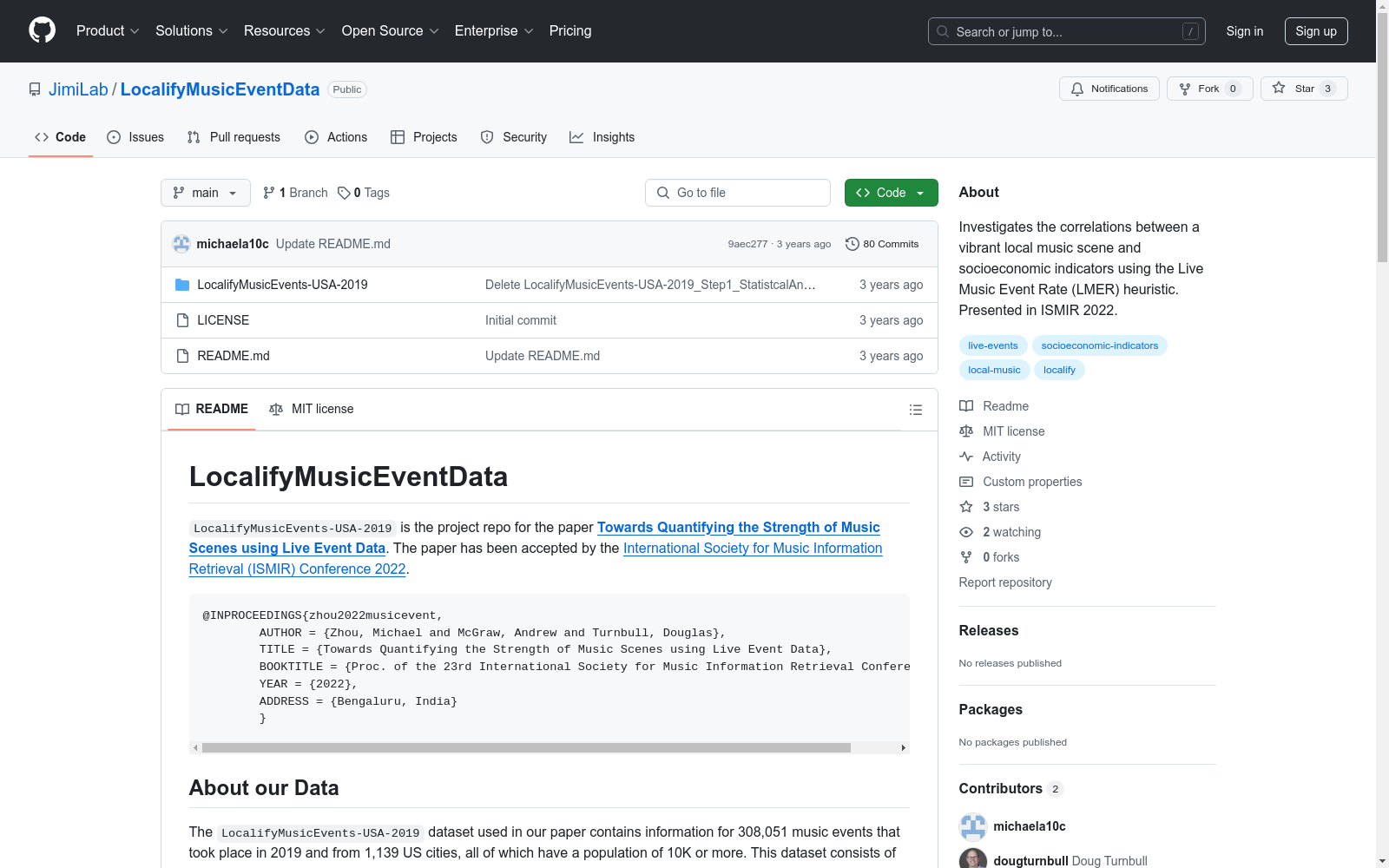Screen dimensions: 1389x868
Task: Click the Report repository link
Action: tap(1005, 582)
